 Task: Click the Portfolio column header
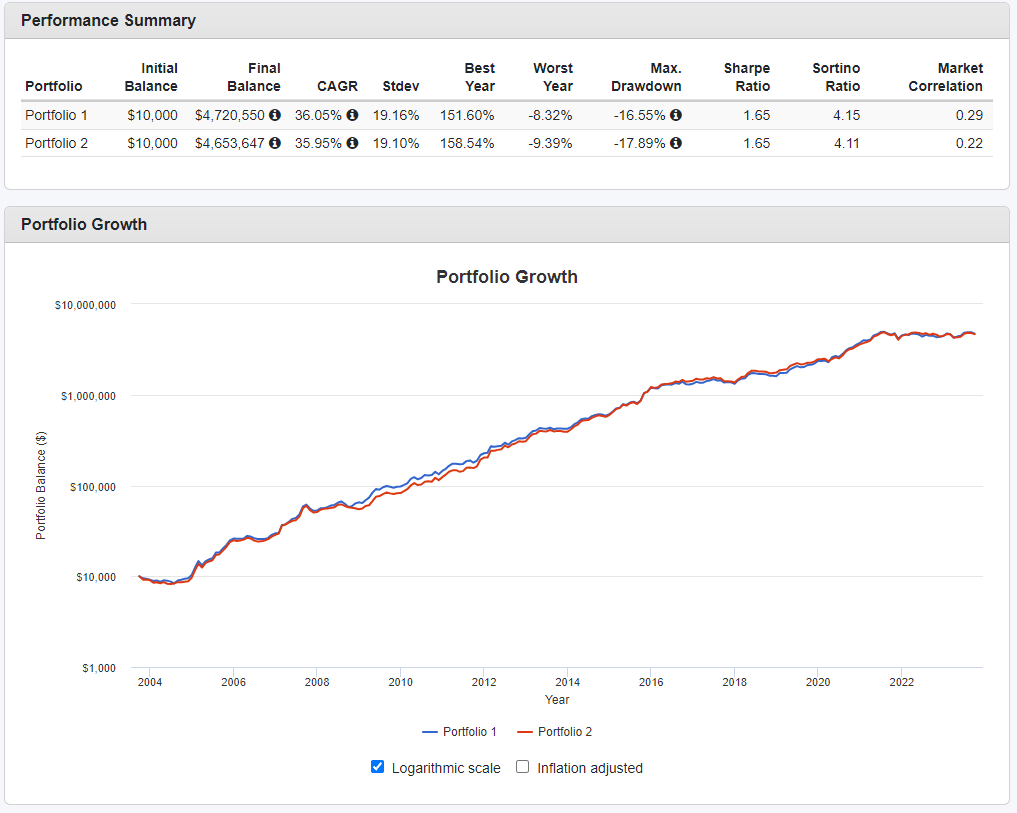54,86
